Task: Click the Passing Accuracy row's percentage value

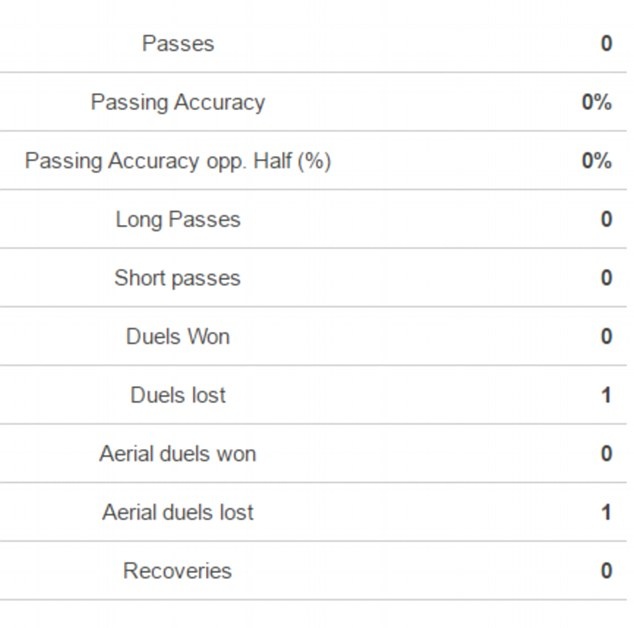Action: pyautogui.click(x=597, y=102)
